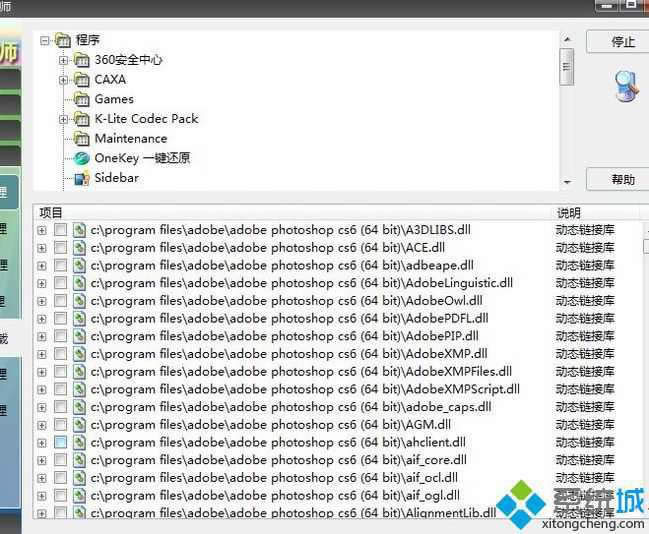Image resolution: width=649 pixels, height=534 pixels.
Task: Click the DLL file icon for AdobePDFL.dll
Action: point(79,318)
